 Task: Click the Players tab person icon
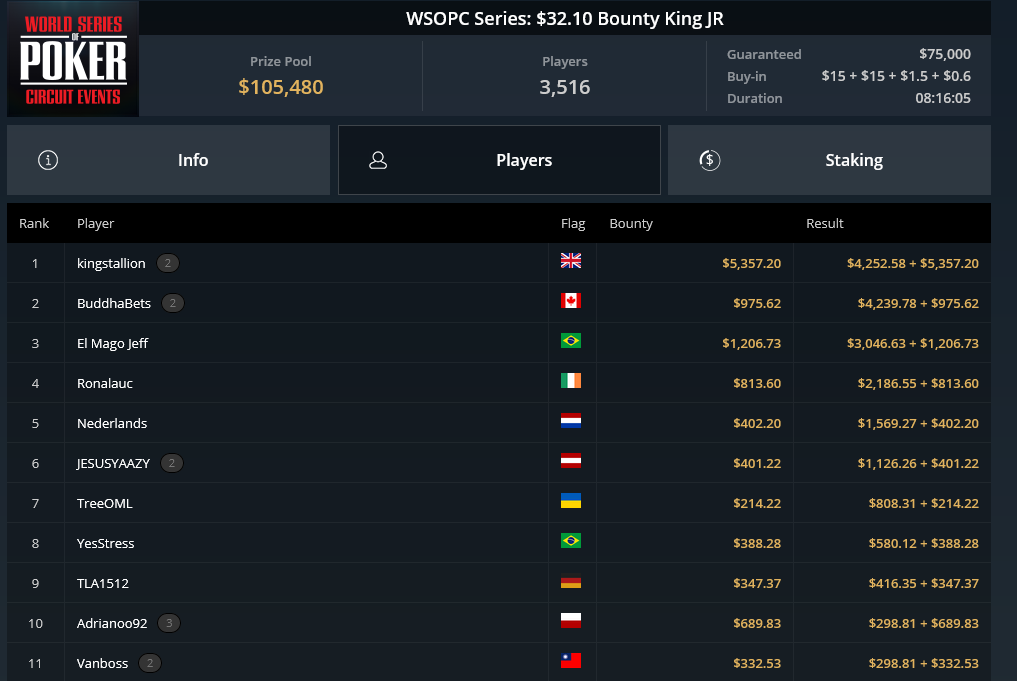(378, 160)
